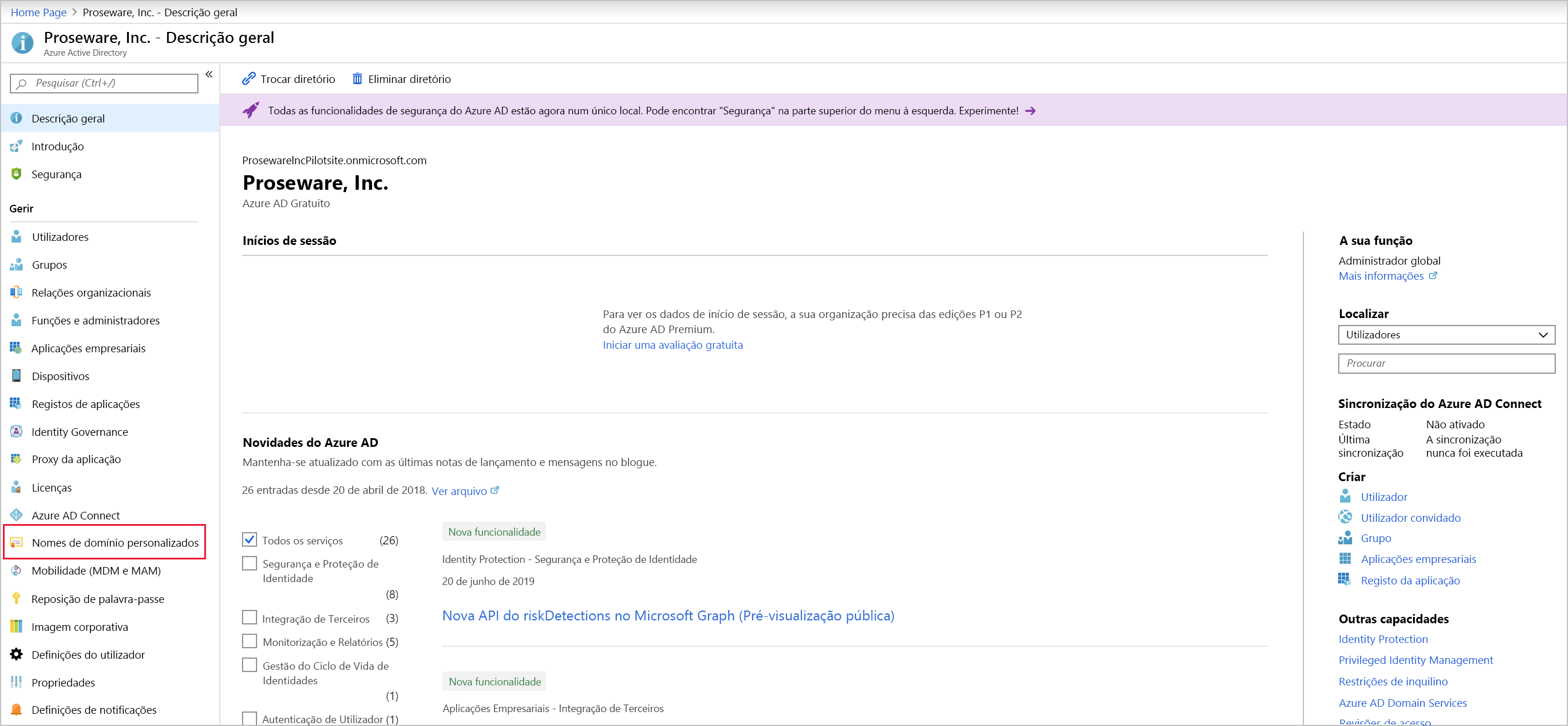Open Azure AD Domain Services link
1568x726 pixels.
point(1403,702)
